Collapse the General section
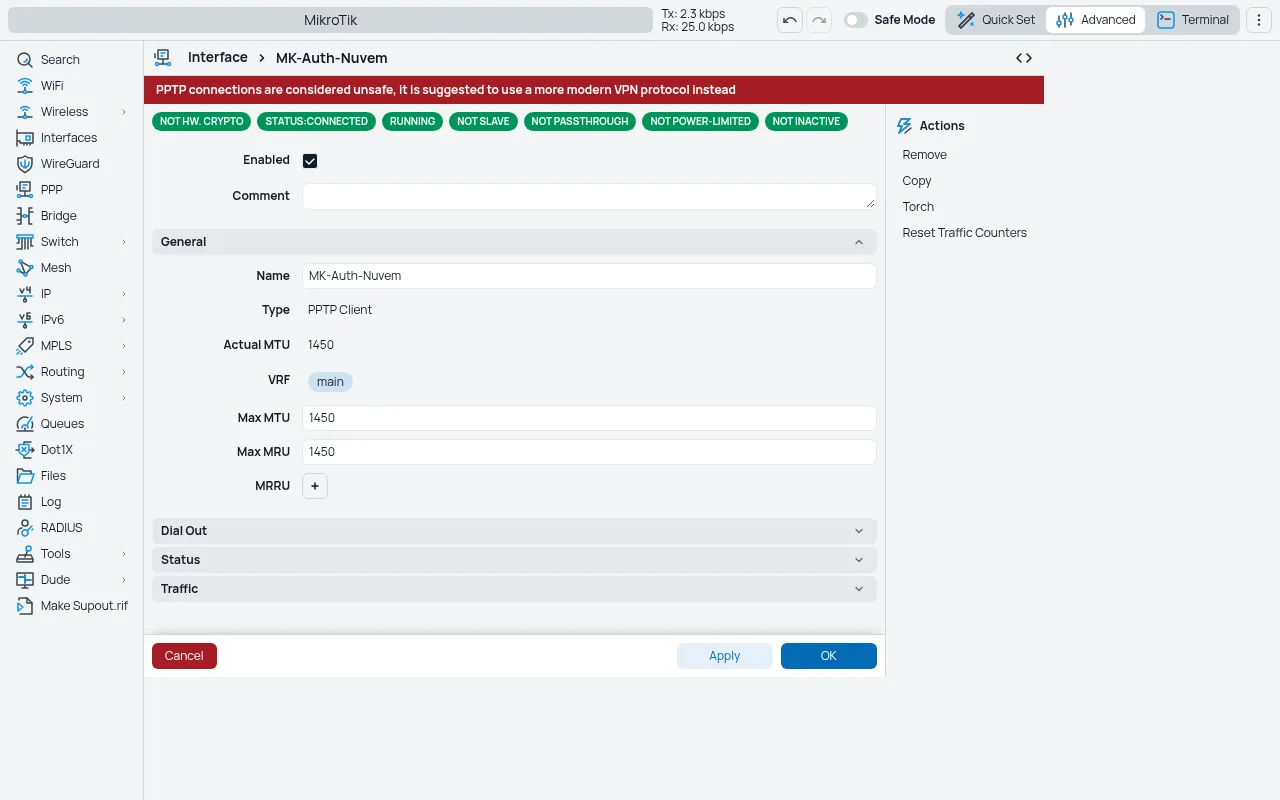1280x800 pixels. [x=514, y=242]
